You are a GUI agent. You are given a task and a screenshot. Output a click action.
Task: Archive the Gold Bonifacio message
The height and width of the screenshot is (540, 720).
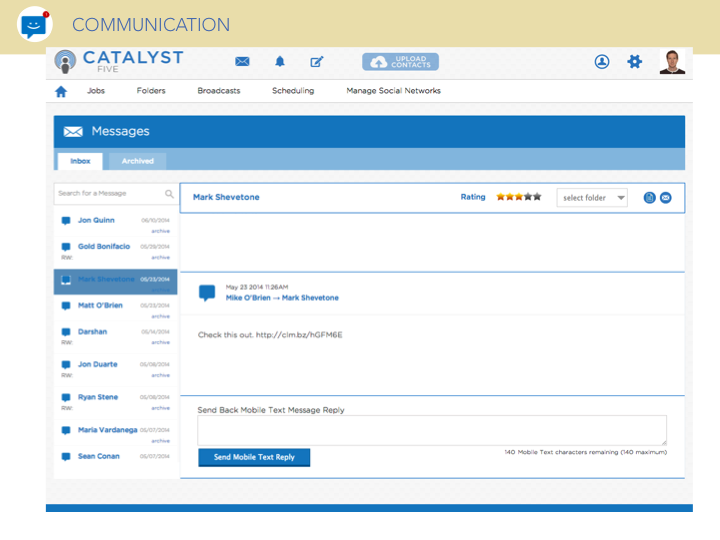[x=161, y=257]
